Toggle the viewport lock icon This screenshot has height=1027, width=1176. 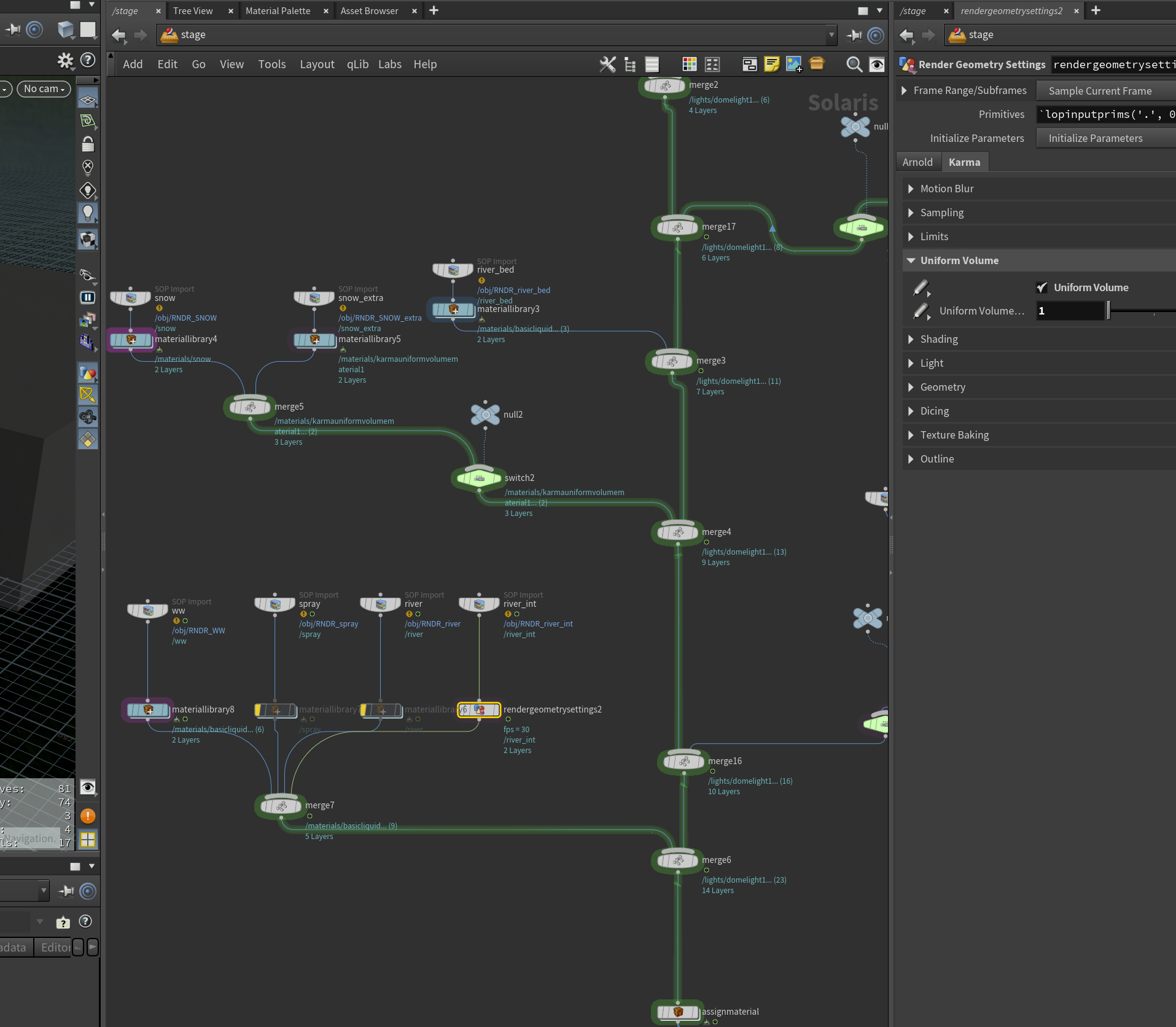click(x=88, y=144)
